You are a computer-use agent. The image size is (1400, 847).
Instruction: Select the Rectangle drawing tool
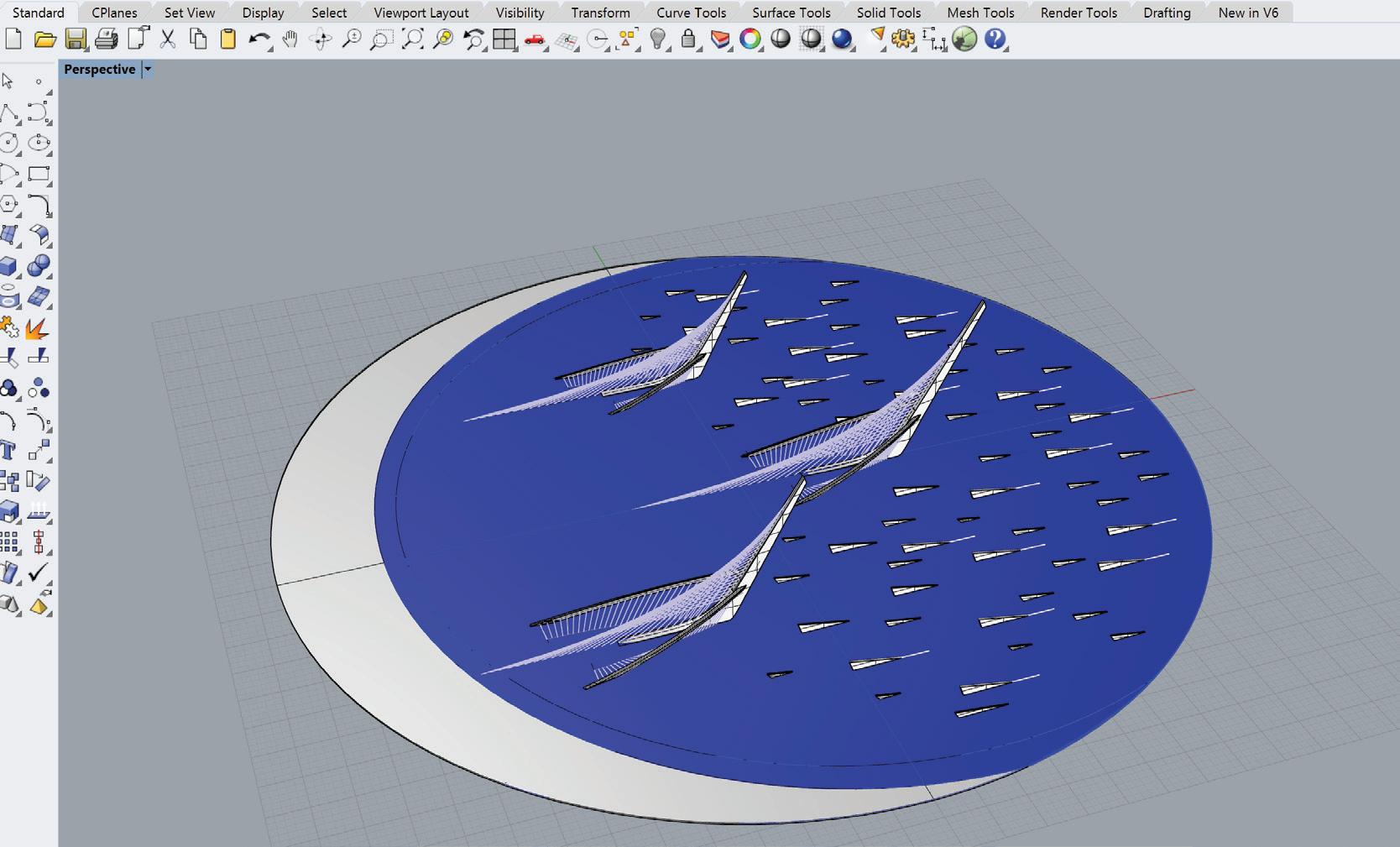coord(39,174)
